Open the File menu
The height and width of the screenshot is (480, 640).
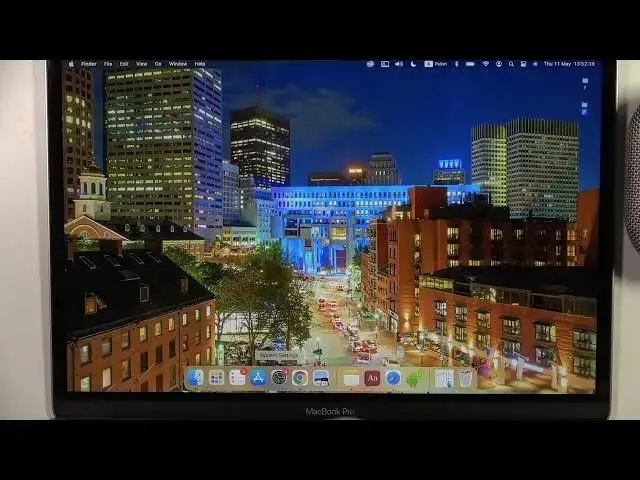tap(108, 64)
